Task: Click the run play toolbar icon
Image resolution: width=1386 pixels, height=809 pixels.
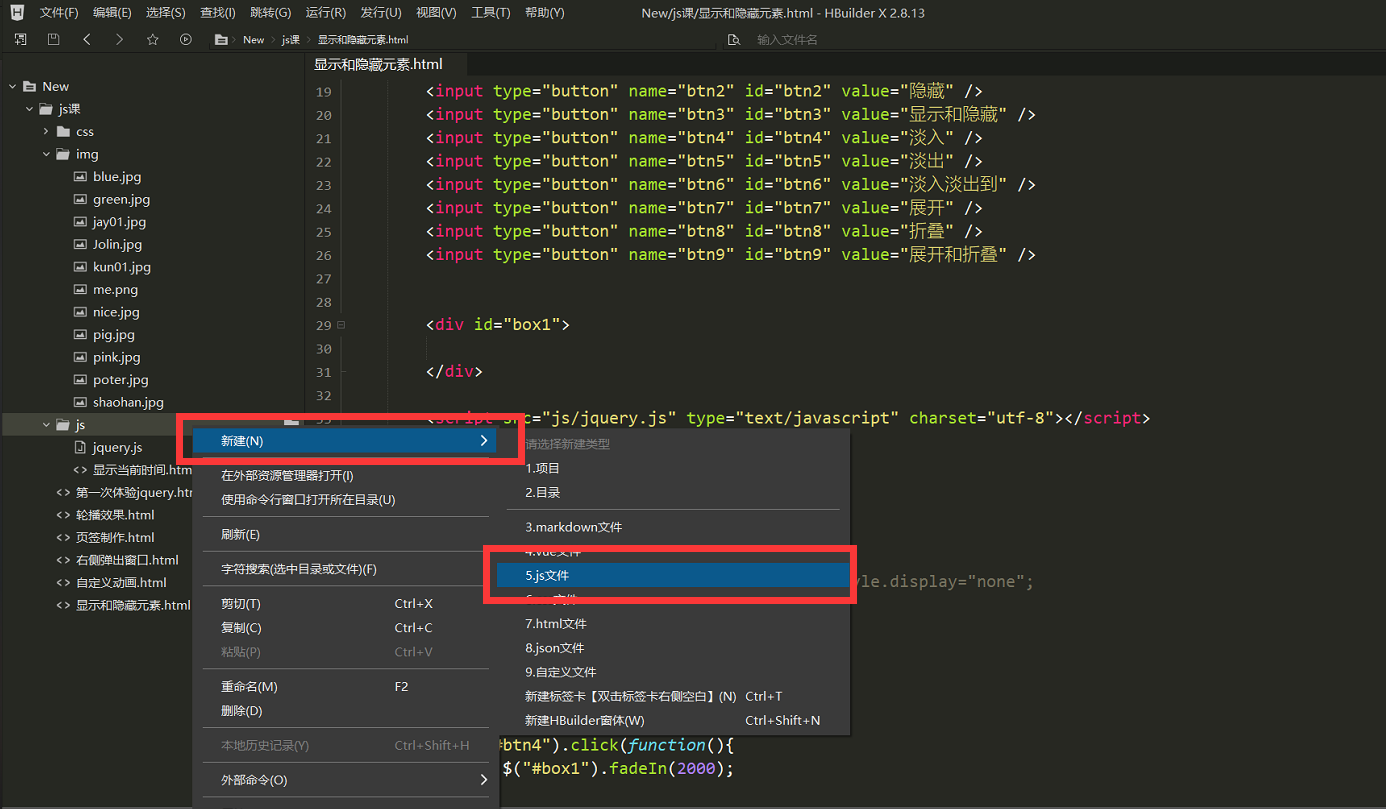Action: point(185,39)
